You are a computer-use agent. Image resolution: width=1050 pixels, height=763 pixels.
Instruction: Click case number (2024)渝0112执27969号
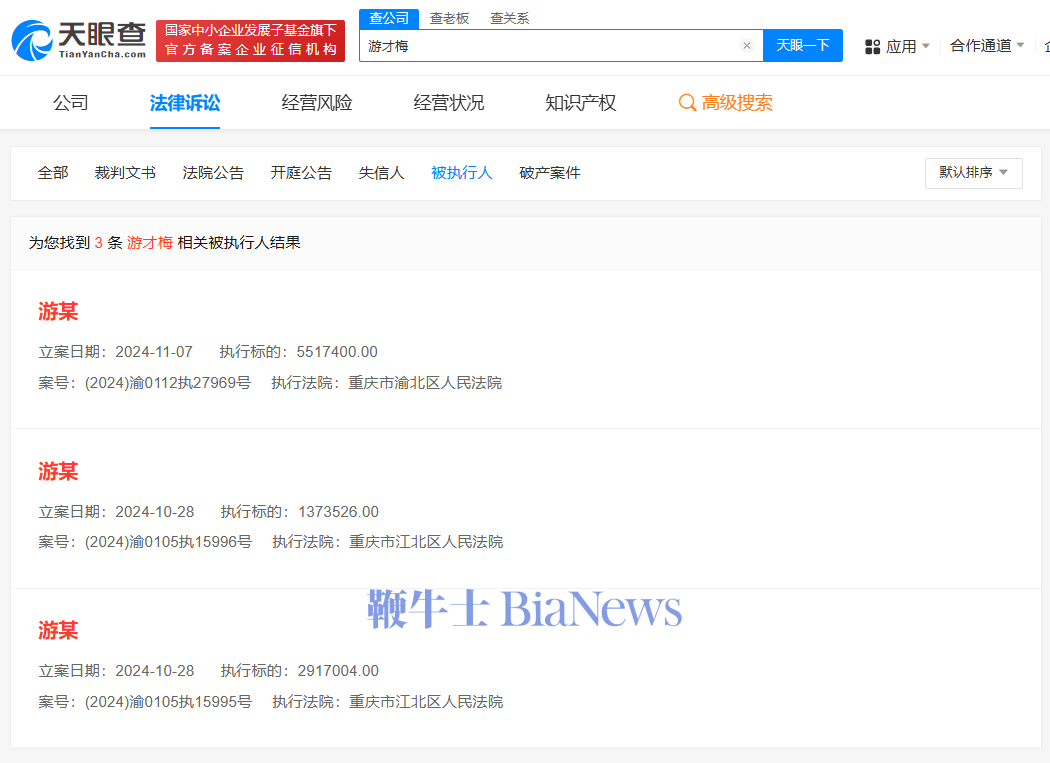167,383
